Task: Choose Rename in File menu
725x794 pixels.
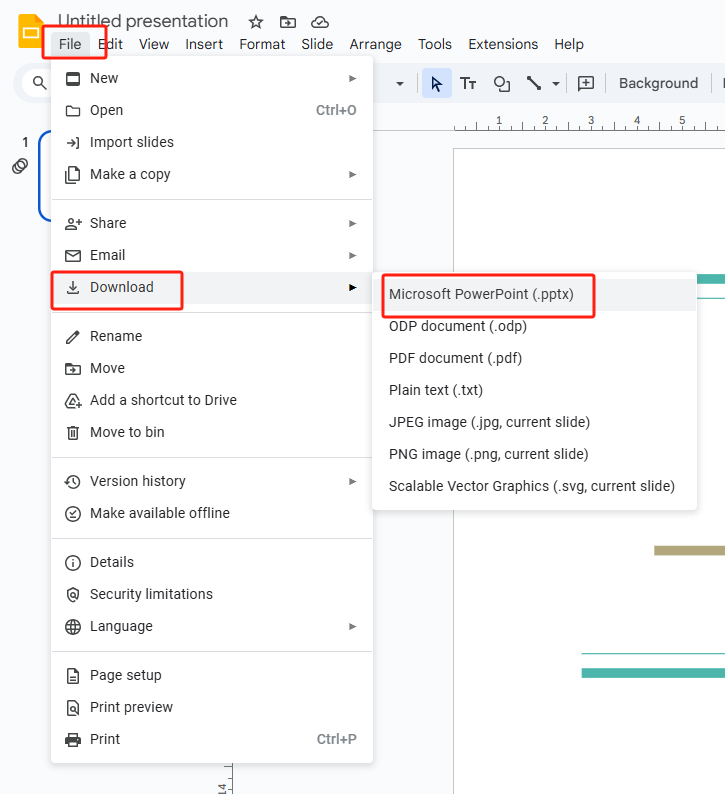Action: pos(212,336)
